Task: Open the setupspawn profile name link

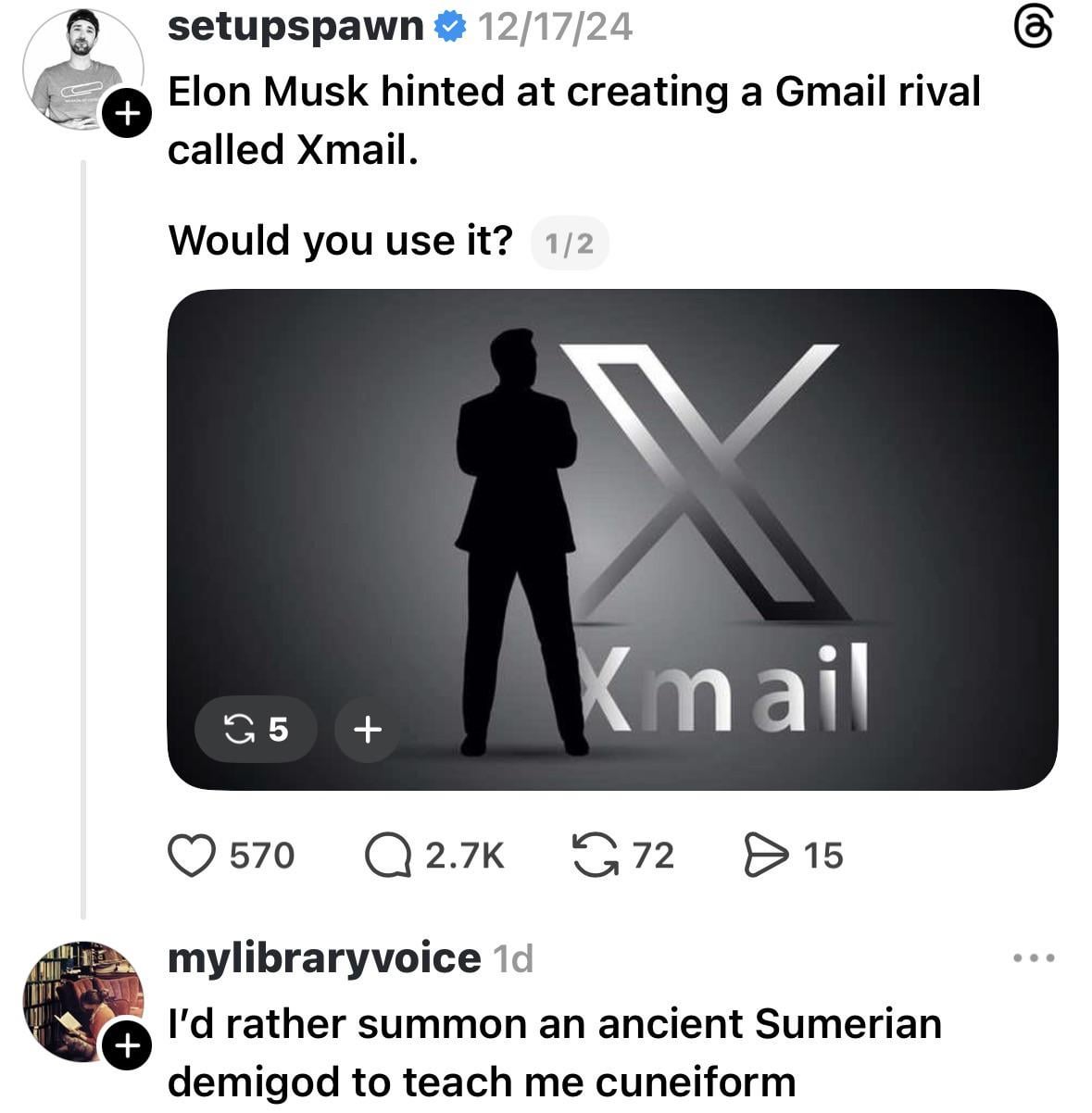Action: (x=295, y=27)
